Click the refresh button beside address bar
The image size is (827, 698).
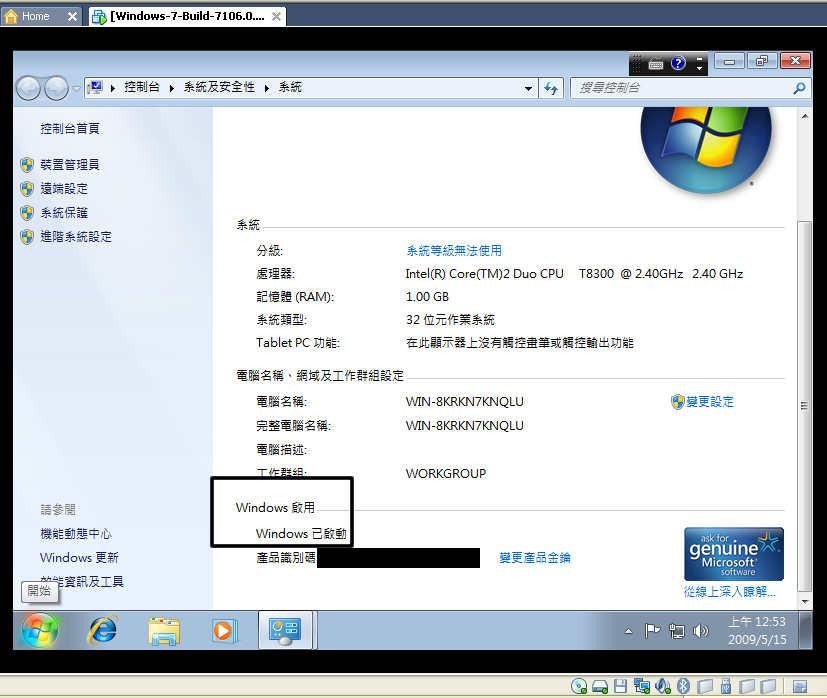pos(551,88)
